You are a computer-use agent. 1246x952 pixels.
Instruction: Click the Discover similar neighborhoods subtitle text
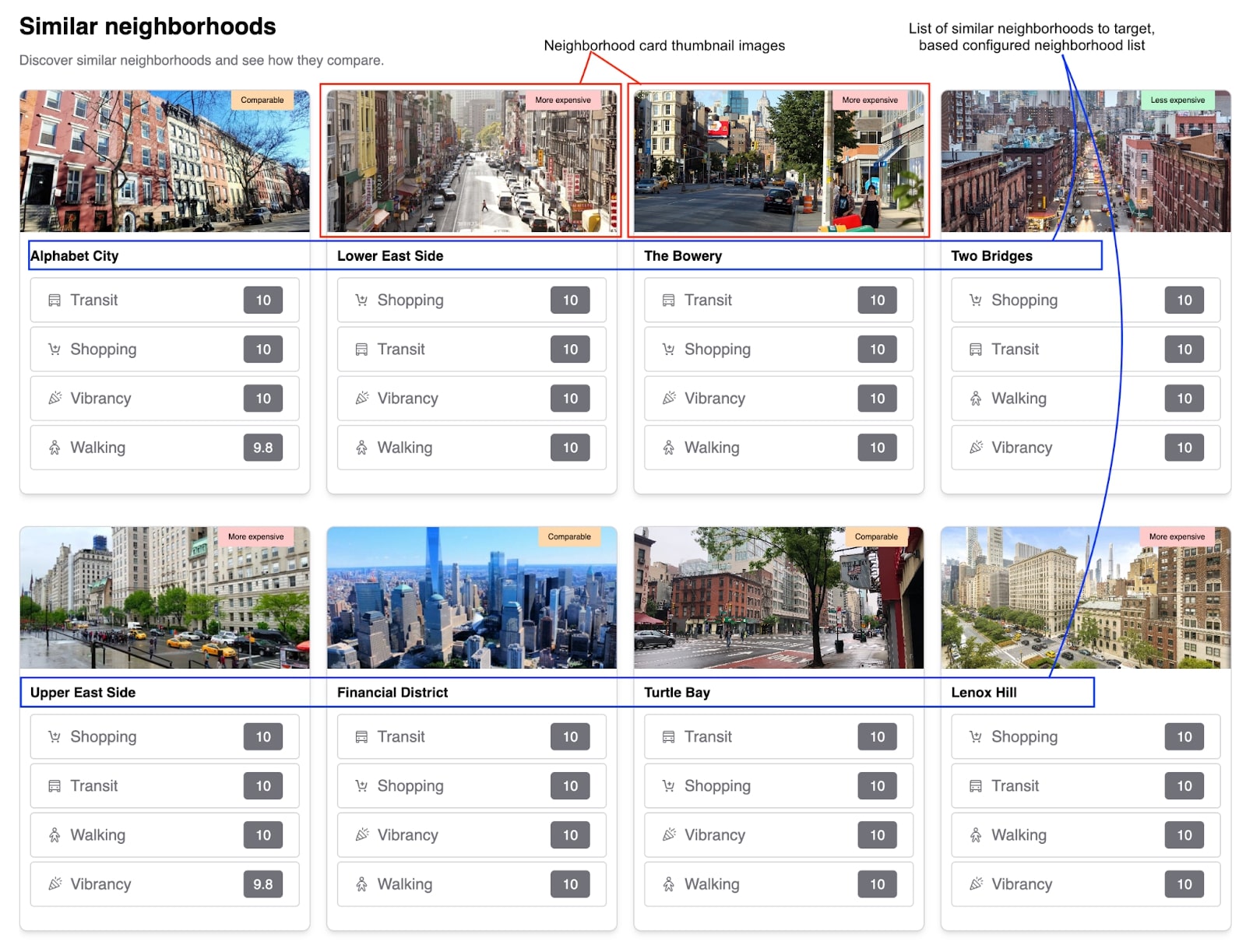tap(202, 61)
